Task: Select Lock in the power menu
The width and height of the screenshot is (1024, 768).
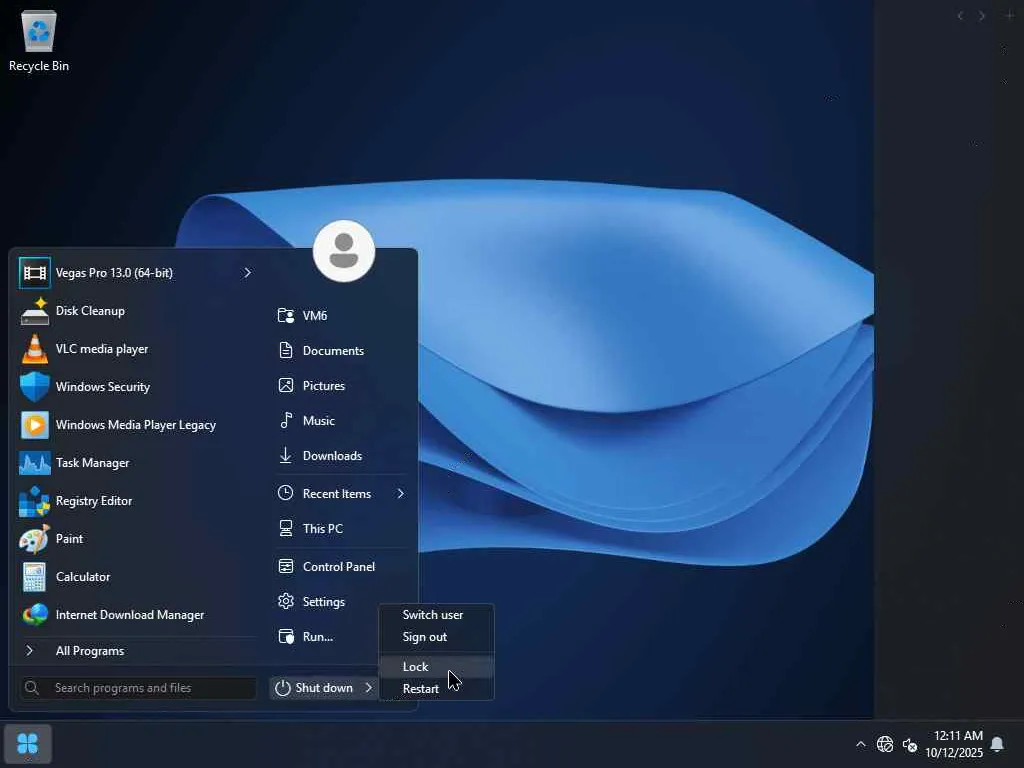Action: (415, 667)
